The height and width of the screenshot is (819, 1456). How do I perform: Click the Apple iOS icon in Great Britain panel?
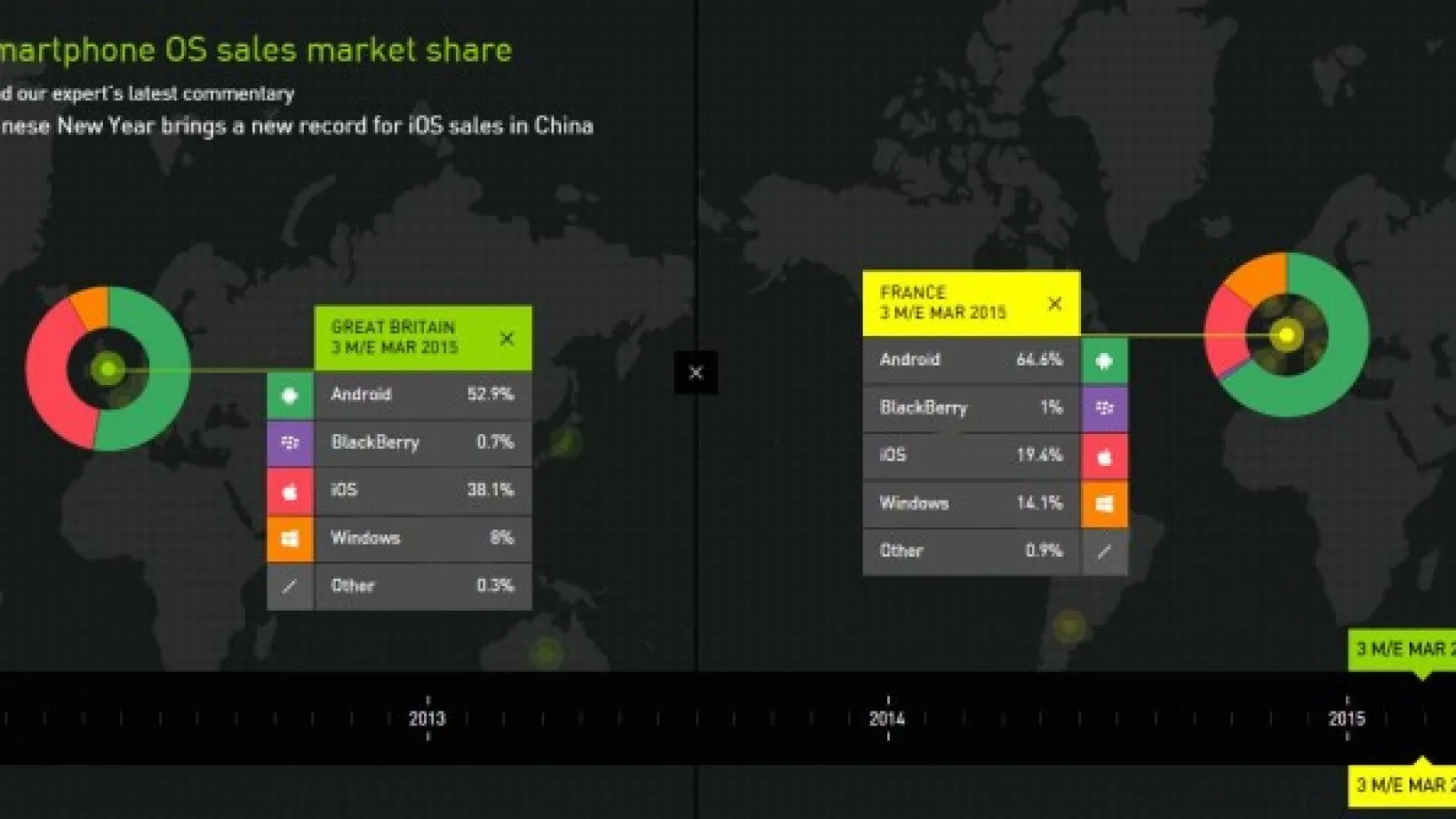(x=290, y=491)
